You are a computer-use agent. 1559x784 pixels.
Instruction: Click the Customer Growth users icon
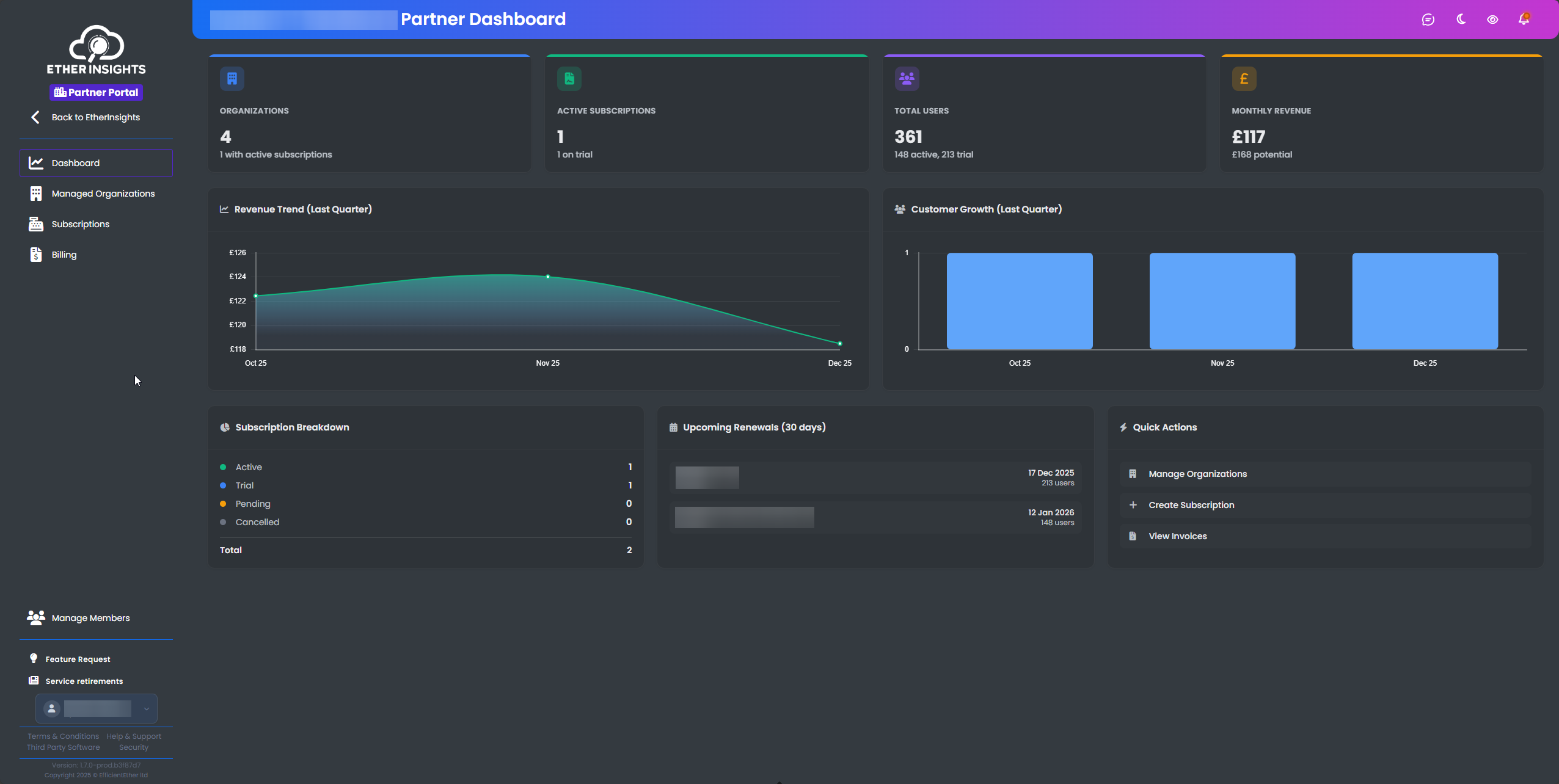[900, 209]
